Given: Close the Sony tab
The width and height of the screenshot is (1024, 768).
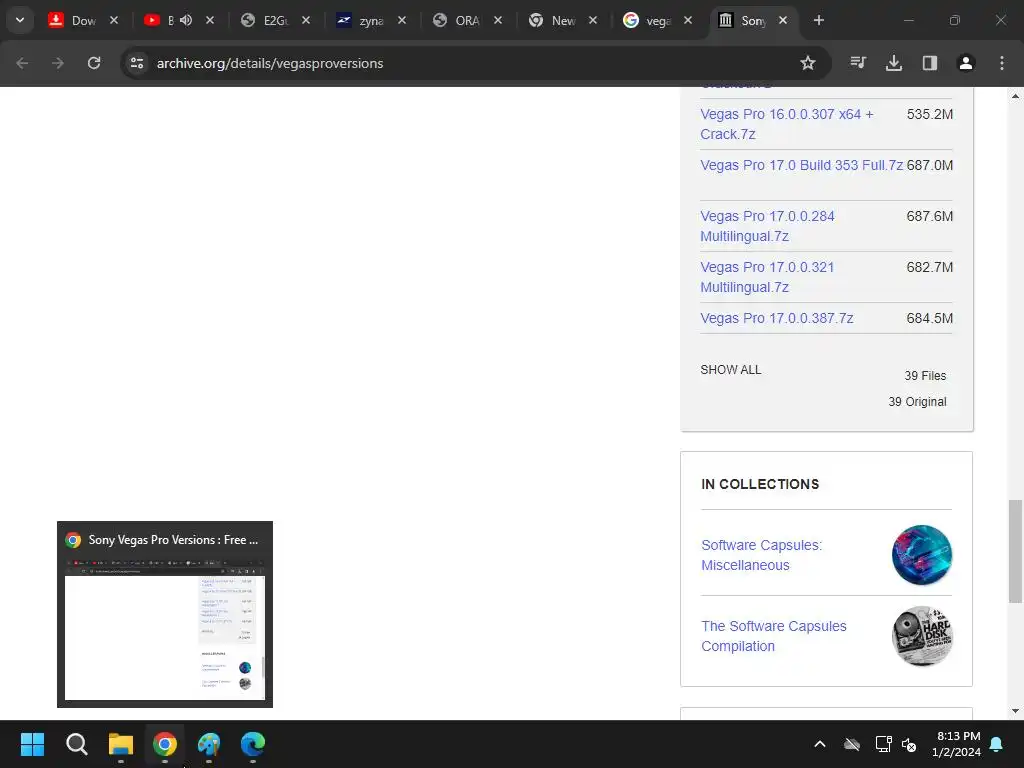Looking at the screenshot, I should click(783, 20).
